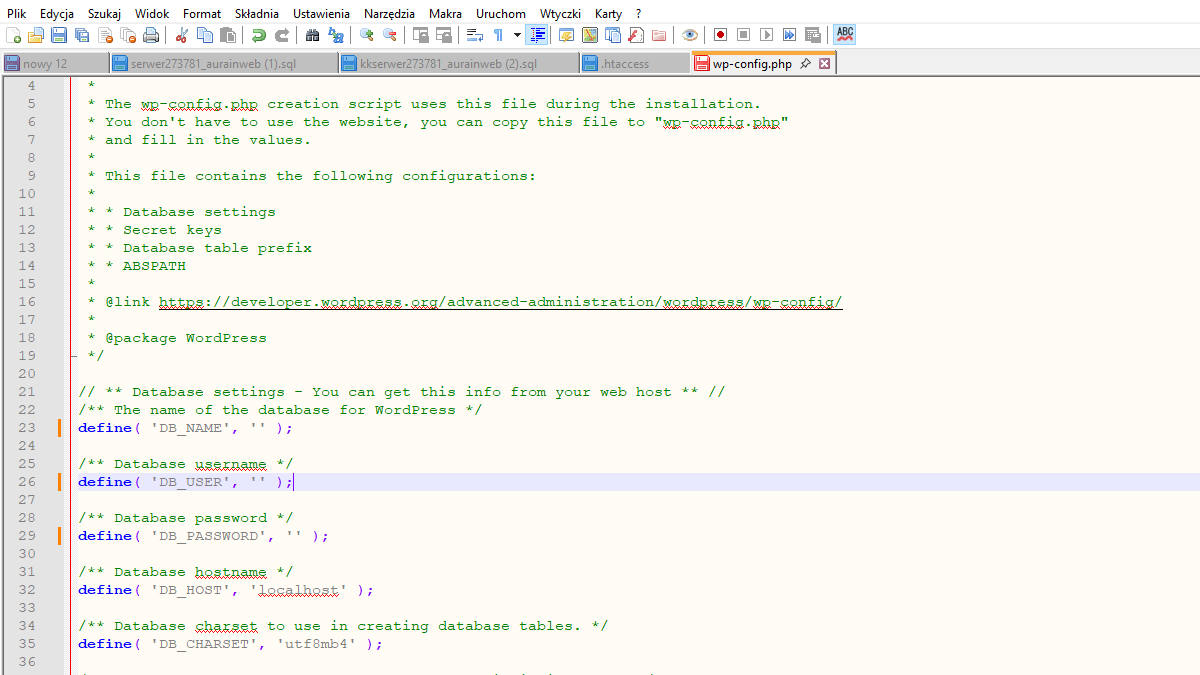Image resolution: width=1200 pixels, height=675 pixels.
Task: Open Find with the binoculars icon
Action: coord(312,35)
